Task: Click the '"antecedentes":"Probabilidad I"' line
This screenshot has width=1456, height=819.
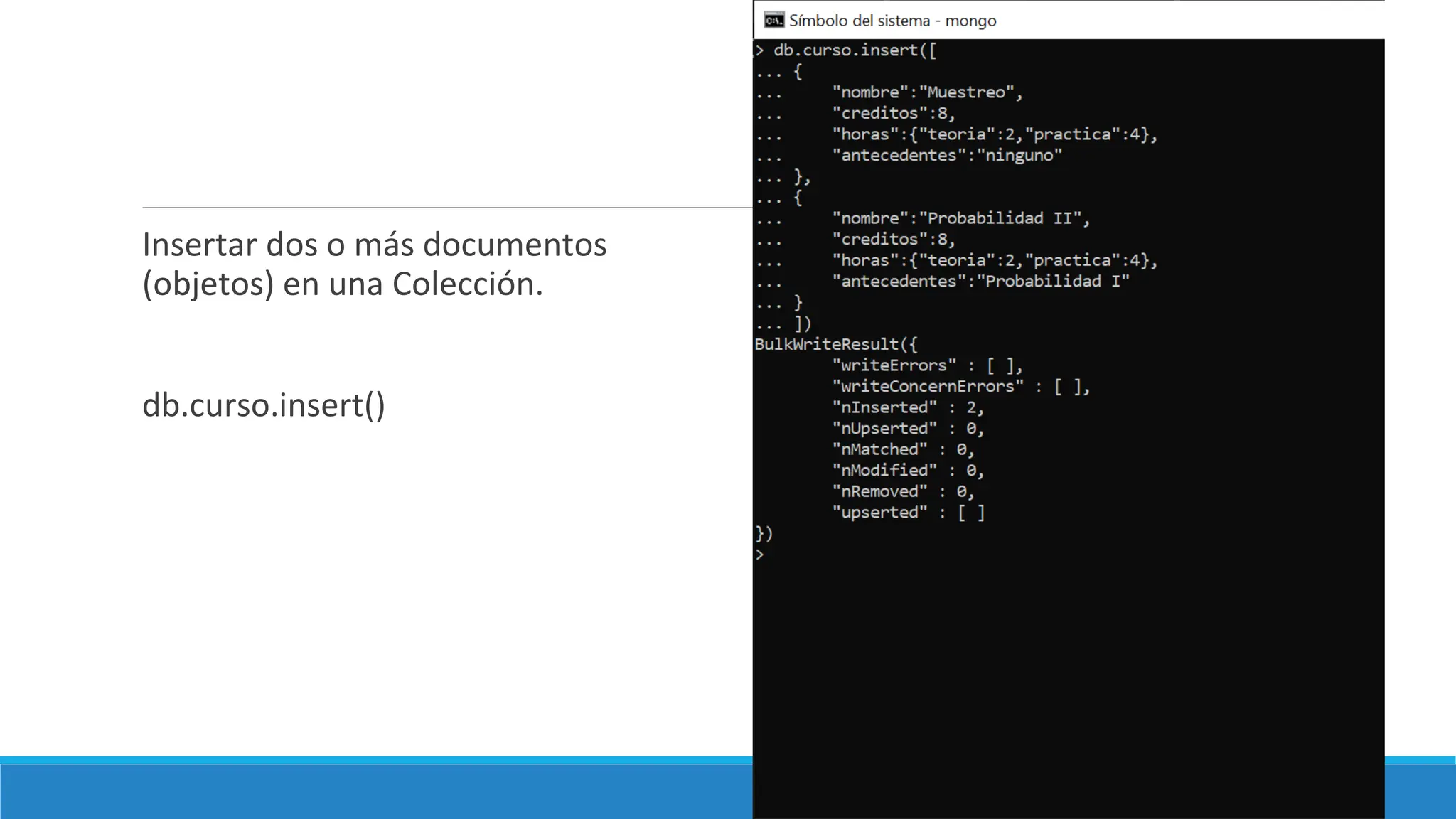Action: (981, 282)
